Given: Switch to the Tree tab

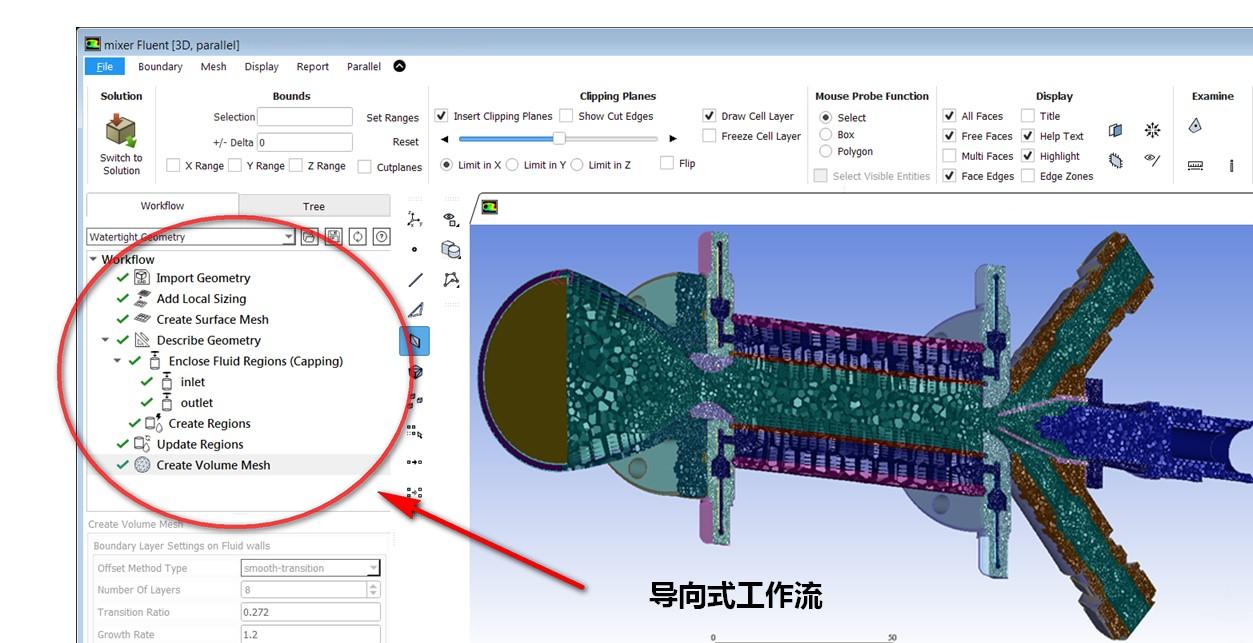Looking at the screenshot, I should pyautogui.click(x=313, y=205).
